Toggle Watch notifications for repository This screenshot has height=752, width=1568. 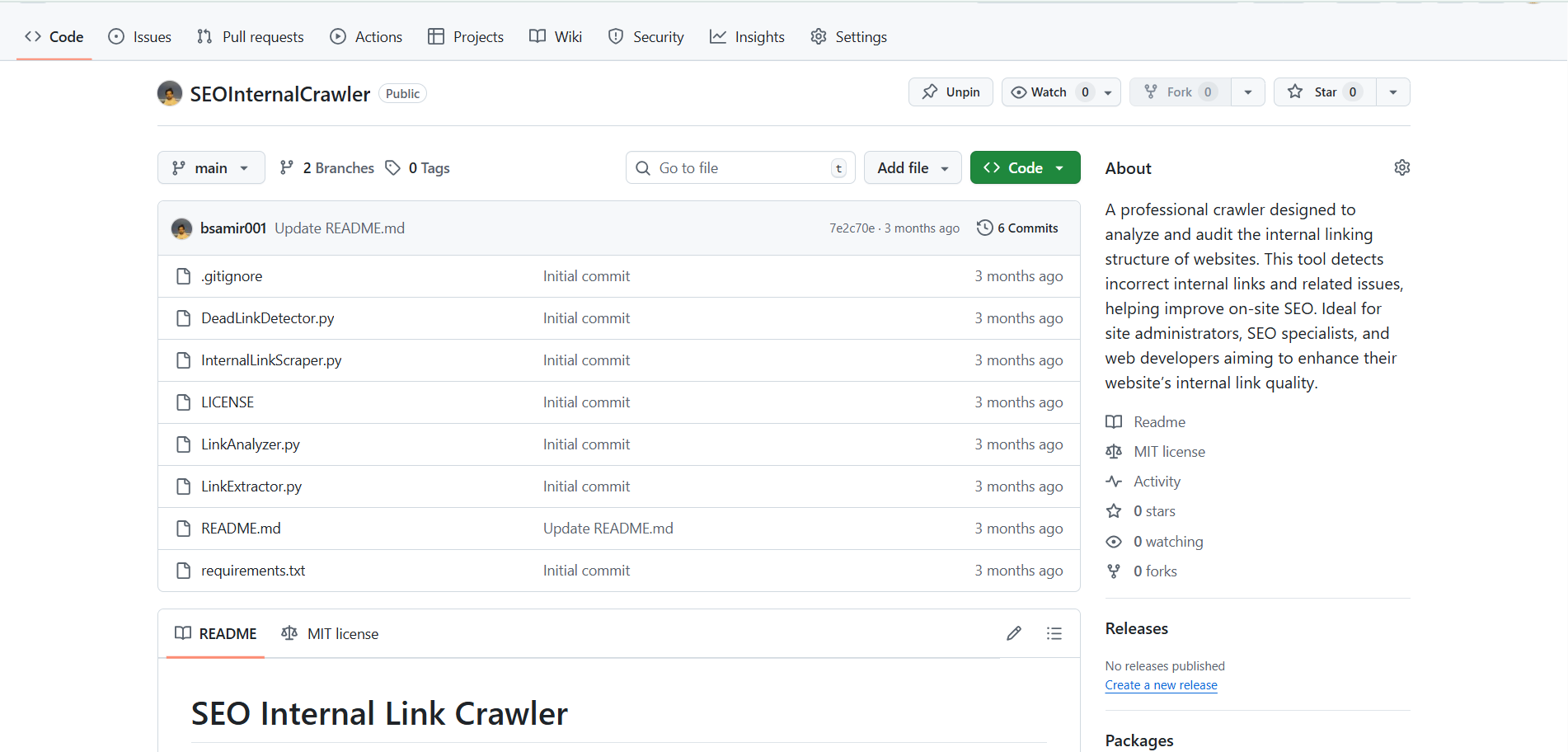[x=1040, y=92]
